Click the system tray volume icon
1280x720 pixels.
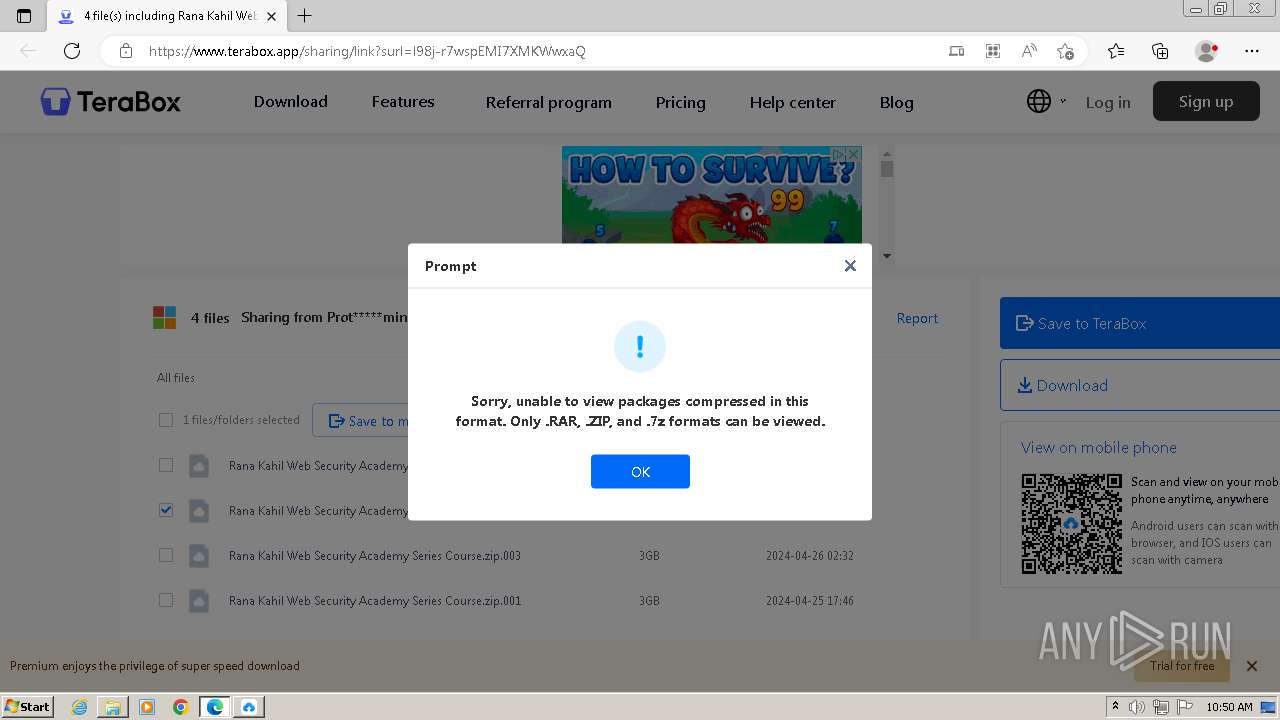1137,707
